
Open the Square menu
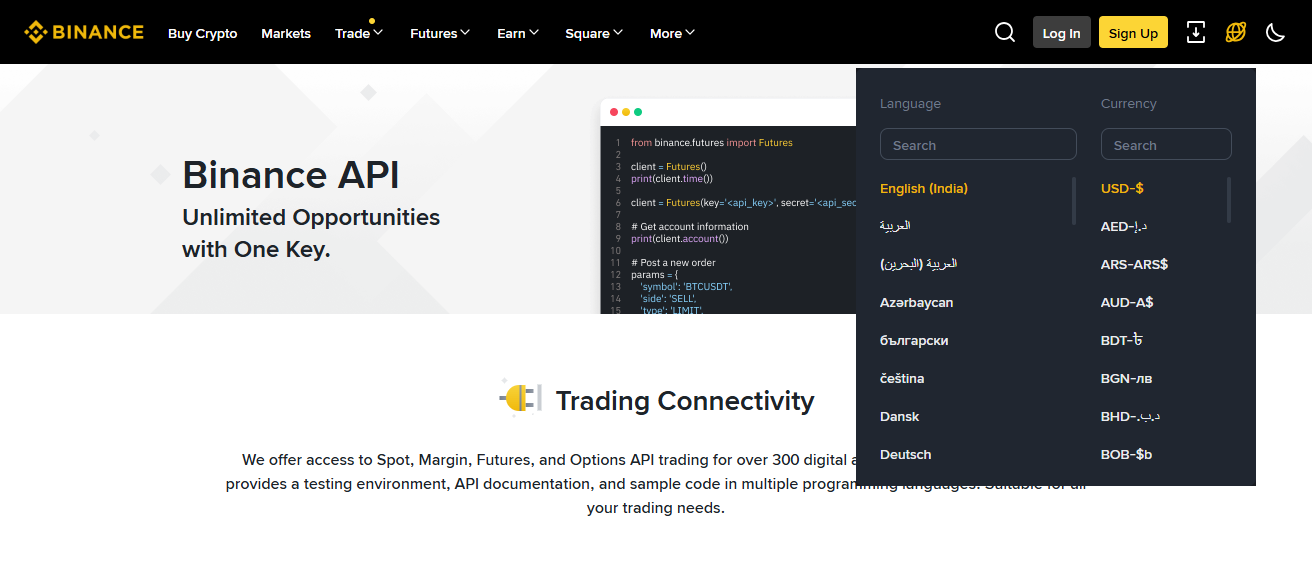[594, 33]
